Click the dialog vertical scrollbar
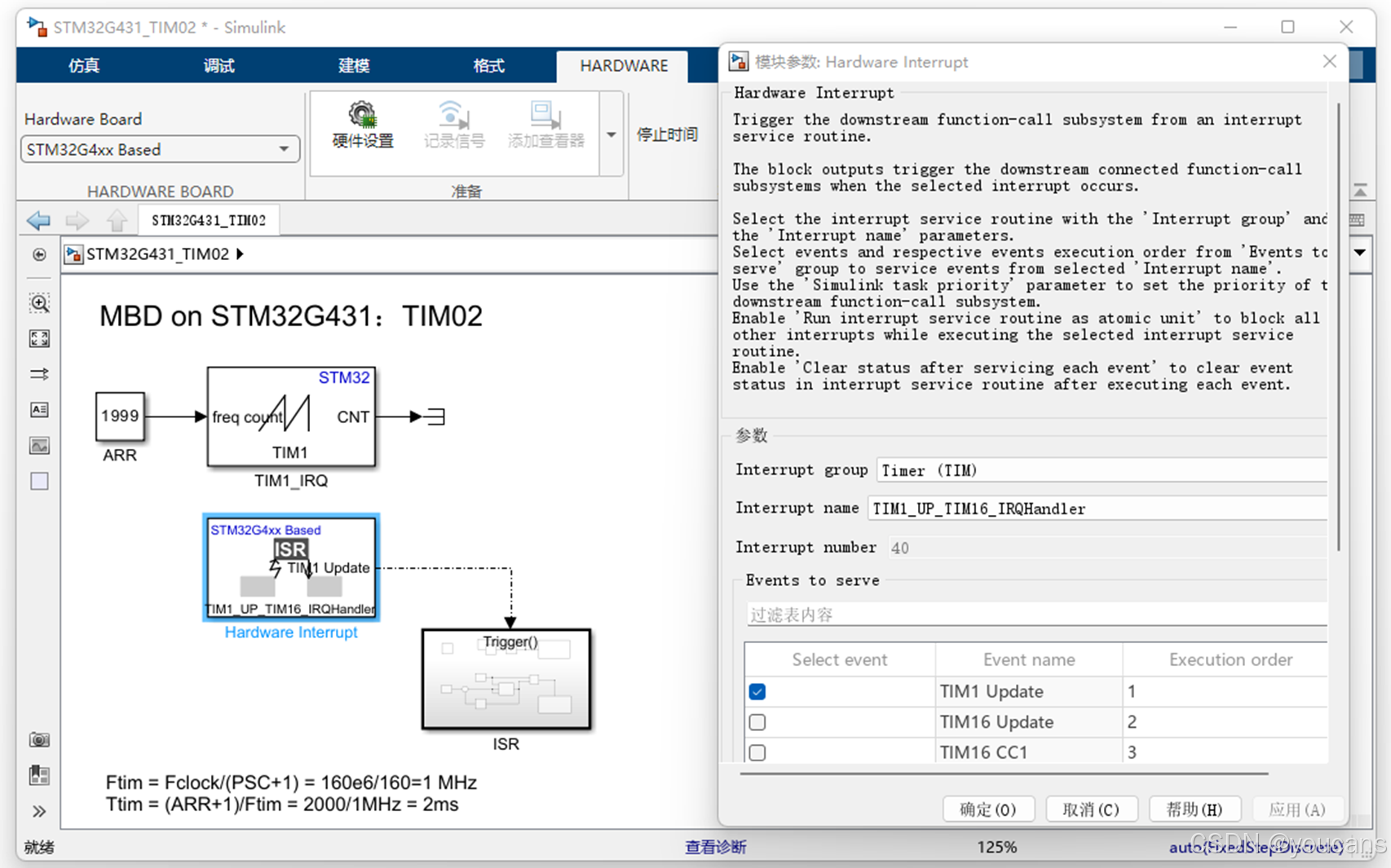 coord(1338,326)
